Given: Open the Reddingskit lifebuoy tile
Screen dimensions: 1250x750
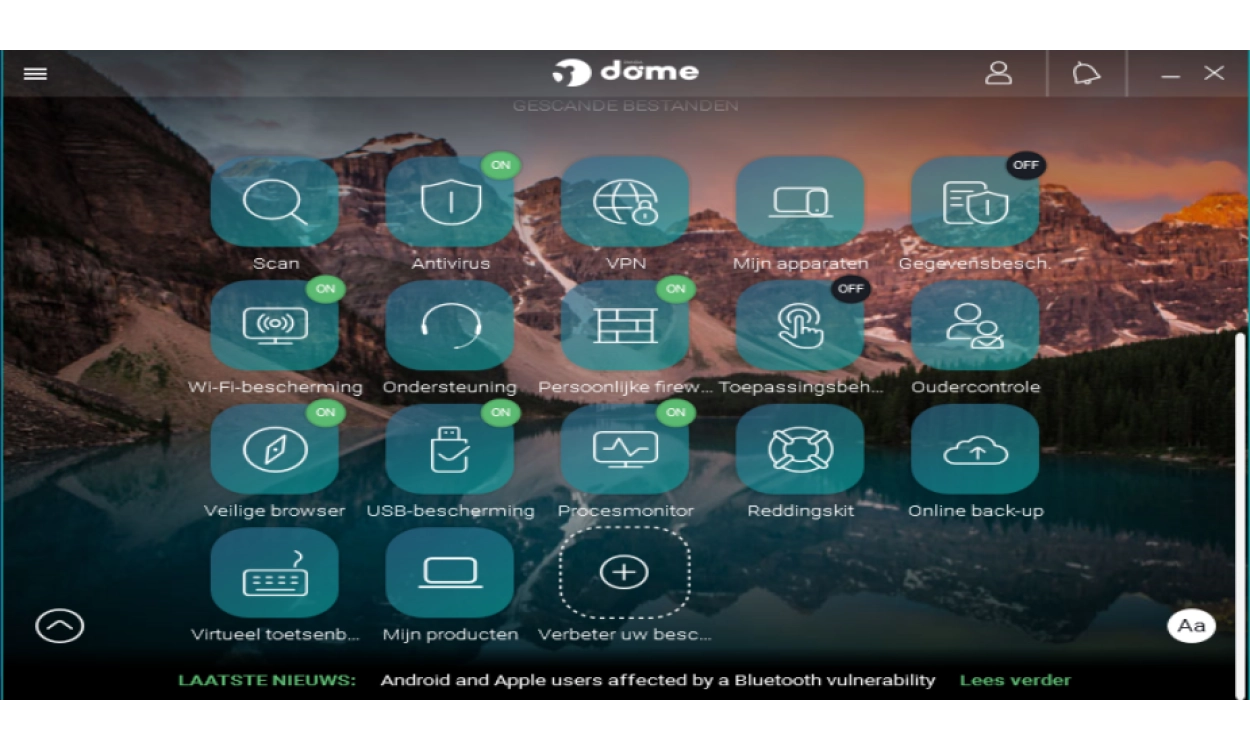Looking at the screenshot, I should point(800,450).
